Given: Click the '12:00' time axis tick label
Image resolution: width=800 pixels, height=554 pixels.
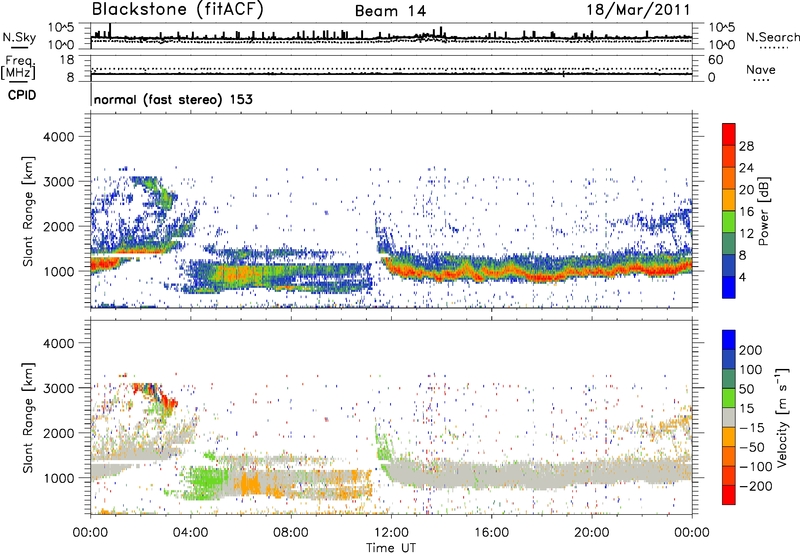Looking at the screenshot, I should coord(391,533).
